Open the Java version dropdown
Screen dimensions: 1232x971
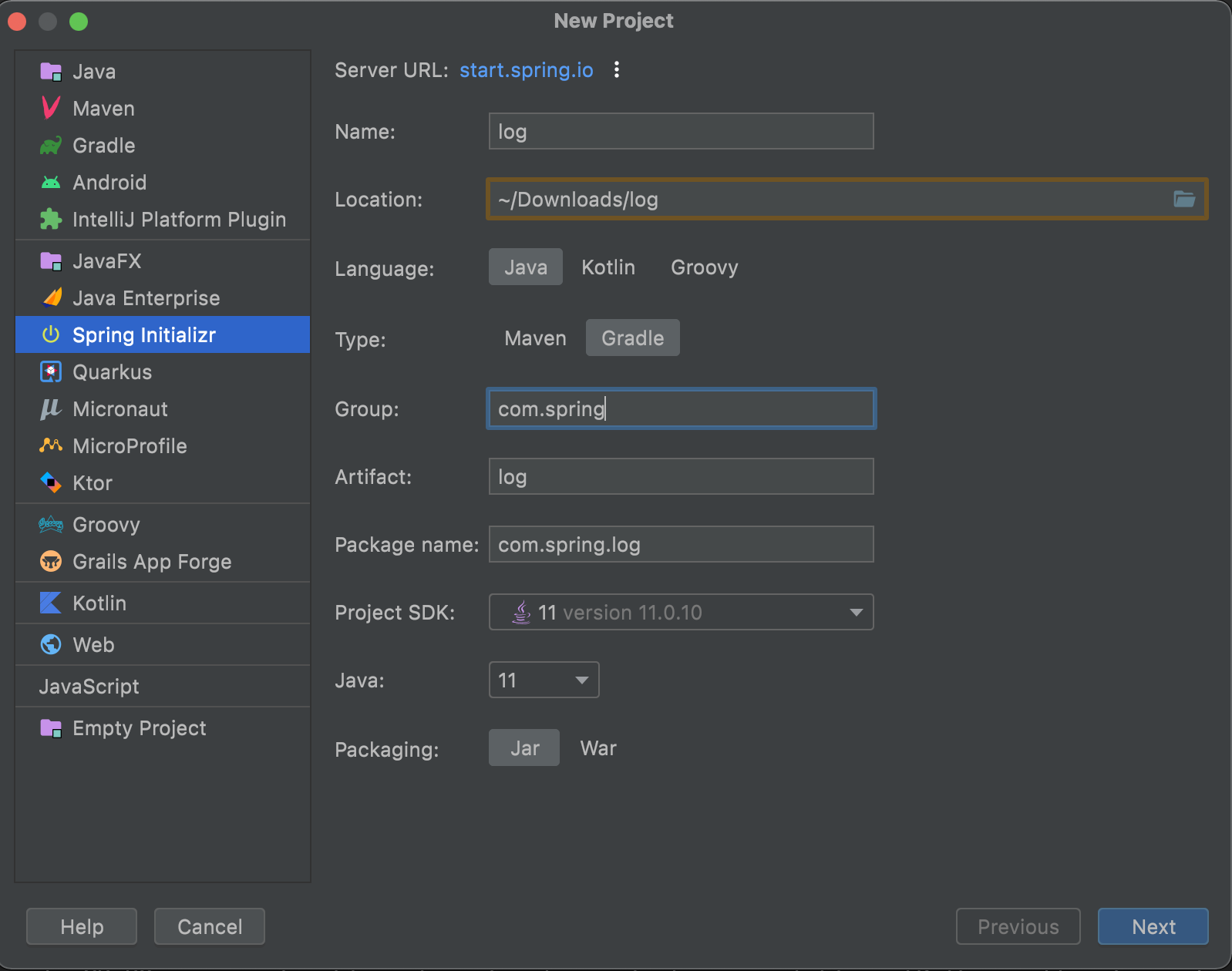point(544,680)
